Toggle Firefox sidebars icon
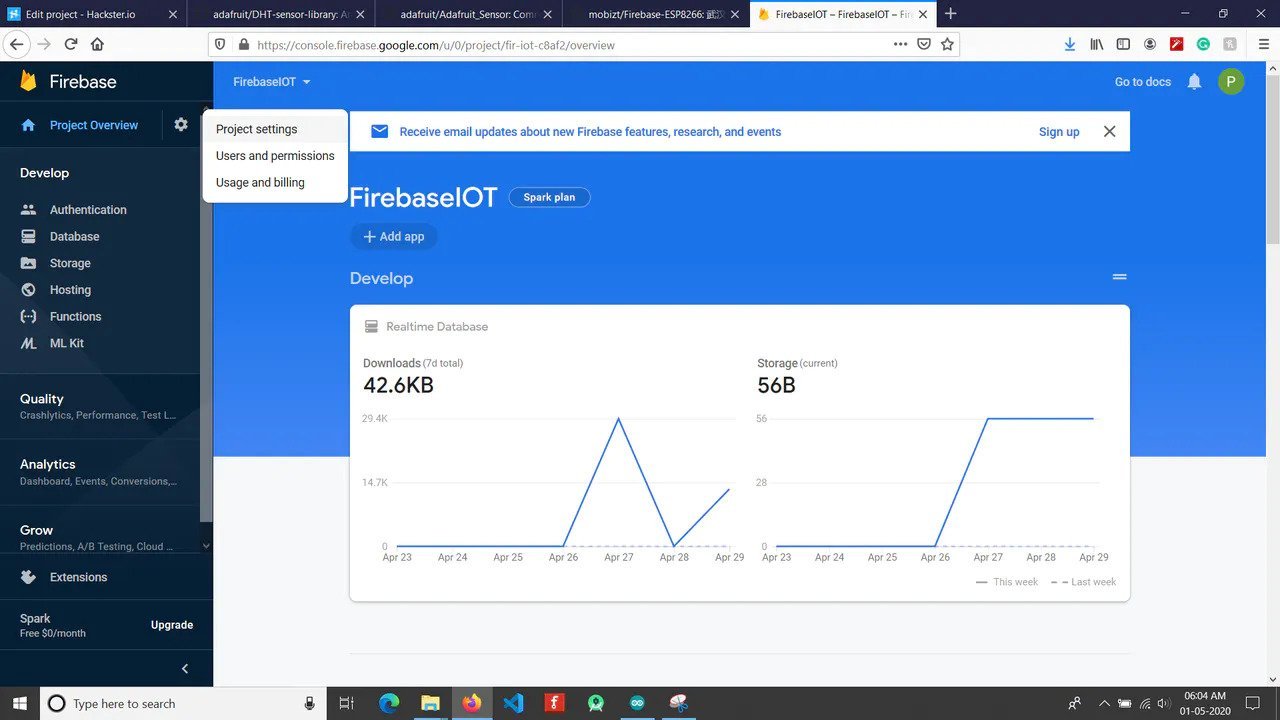The width and height of the screenshot is (1280, 720). tap(1124, 44)
